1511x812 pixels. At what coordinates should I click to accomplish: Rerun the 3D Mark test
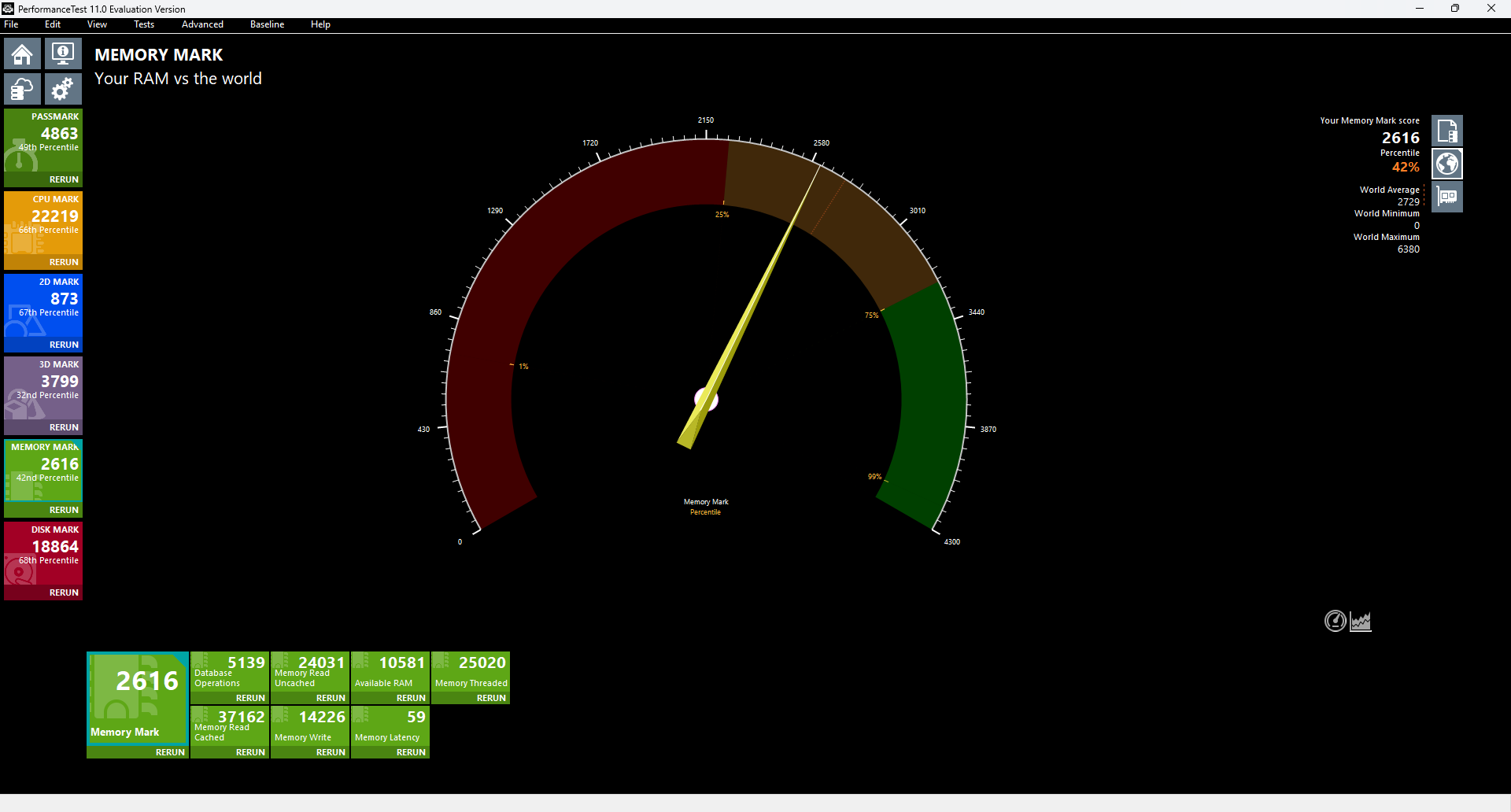[64, 427]
